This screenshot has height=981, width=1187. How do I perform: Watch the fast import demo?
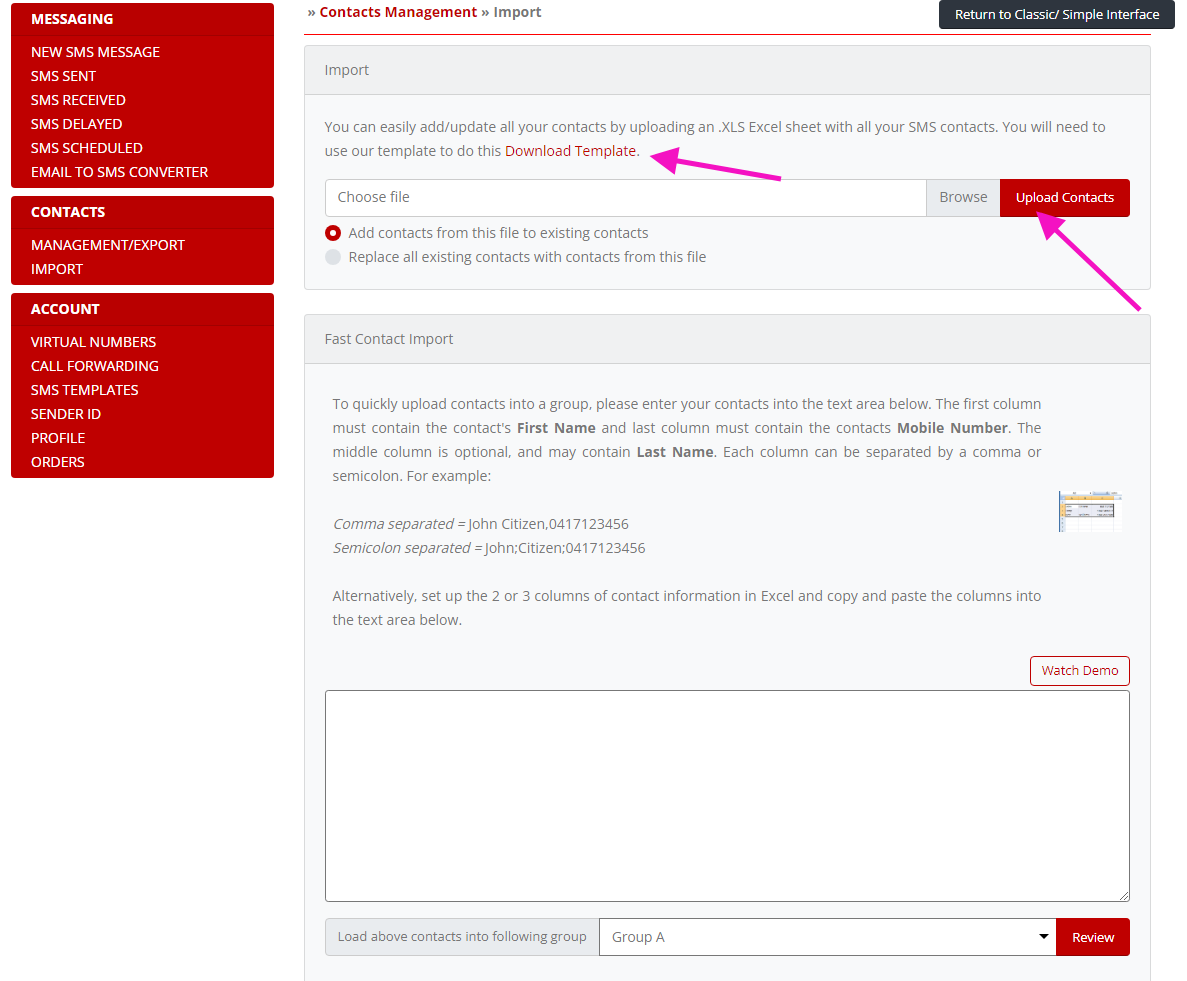pyautogui.click(x=1080, y=671)
